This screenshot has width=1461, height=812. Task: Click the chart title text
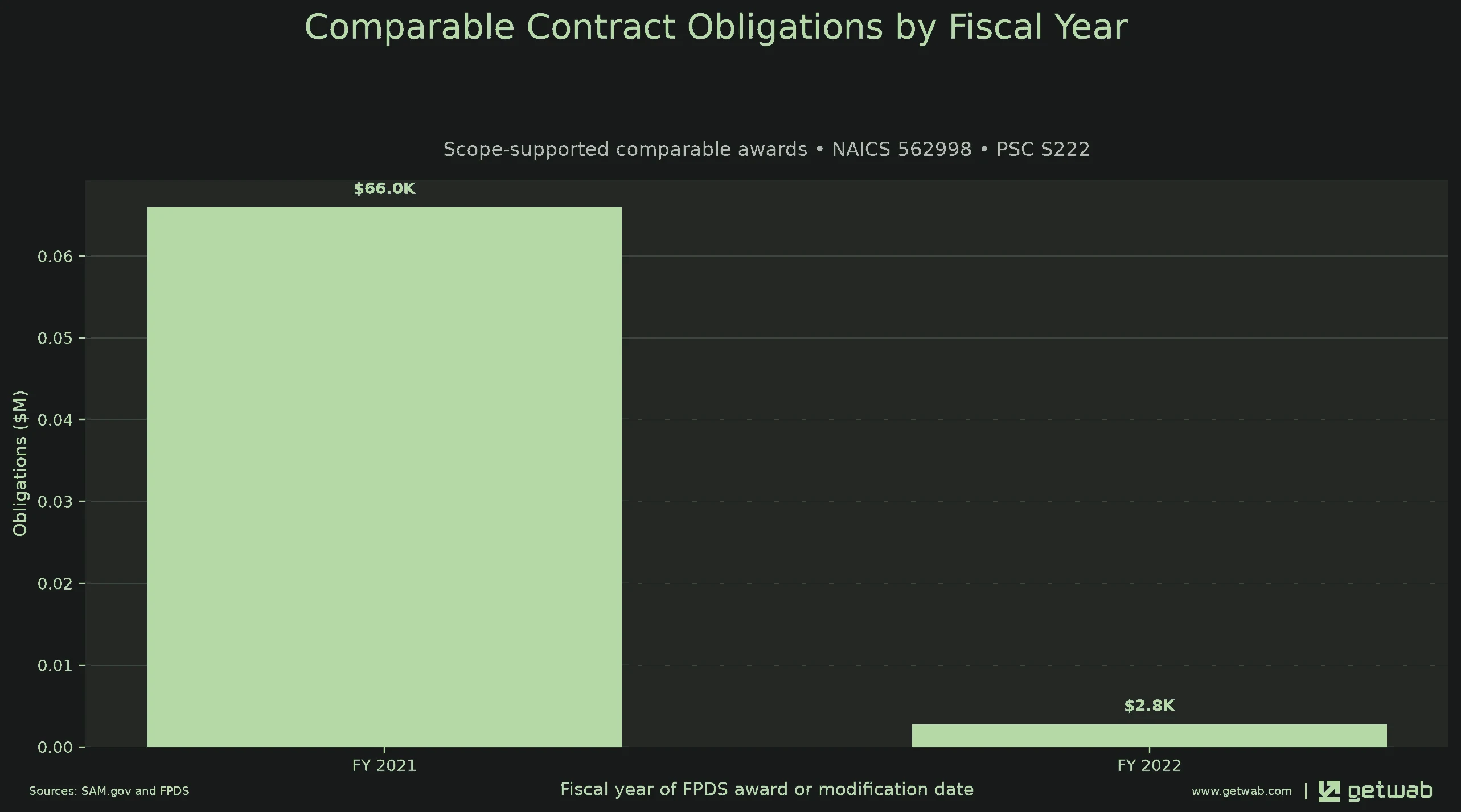[x=716, y=27]
